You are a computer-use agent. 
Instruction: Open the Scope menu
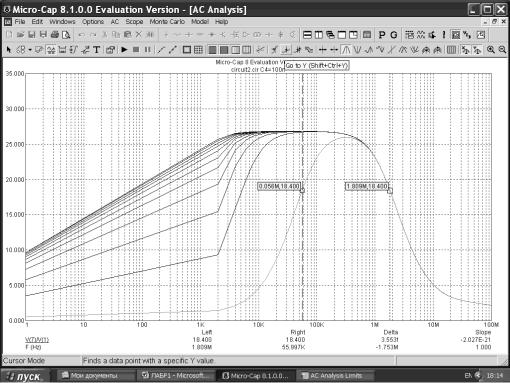coord(134,22)
